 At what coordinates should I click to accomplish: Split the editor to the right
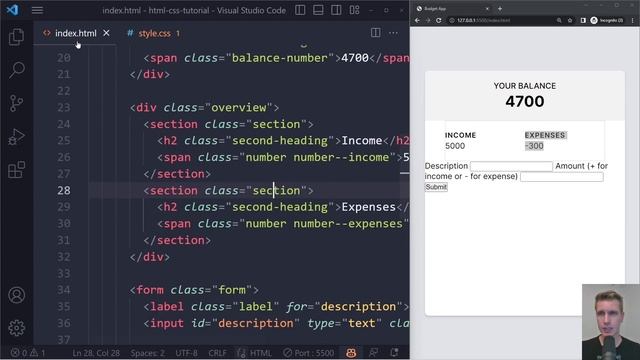point(375,33)
